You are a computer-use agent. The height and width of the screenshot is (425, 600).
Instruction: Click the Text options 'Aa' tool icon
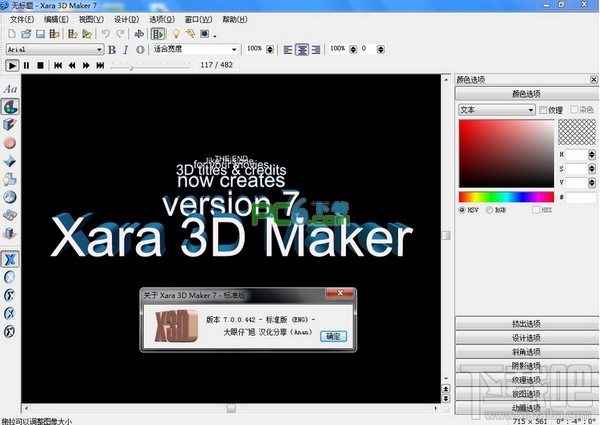click(10, 88)
